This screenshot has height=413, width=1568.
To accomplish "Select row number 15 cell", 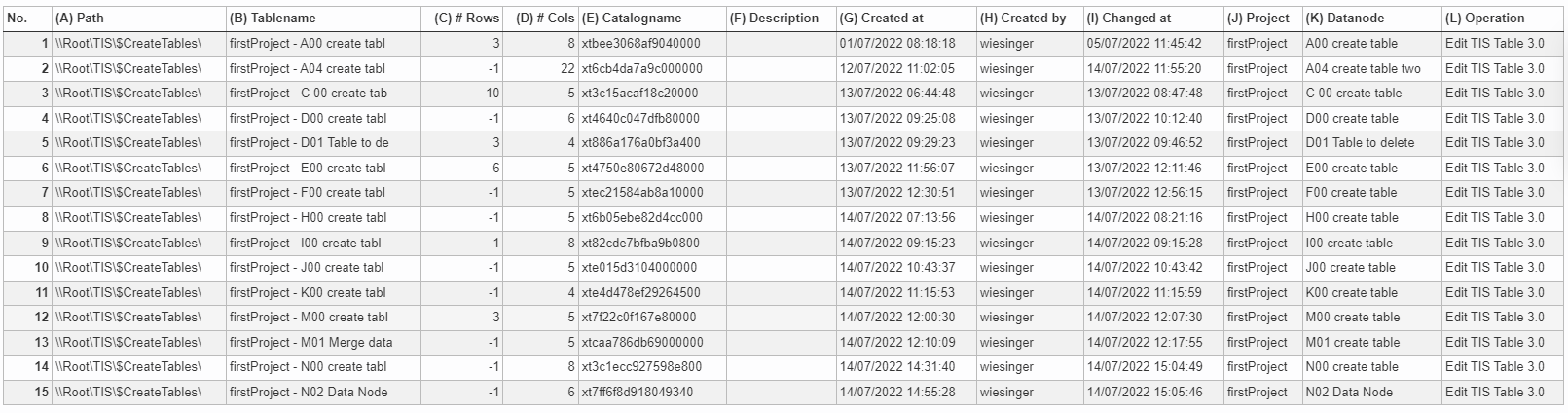I will click(28, 393).
